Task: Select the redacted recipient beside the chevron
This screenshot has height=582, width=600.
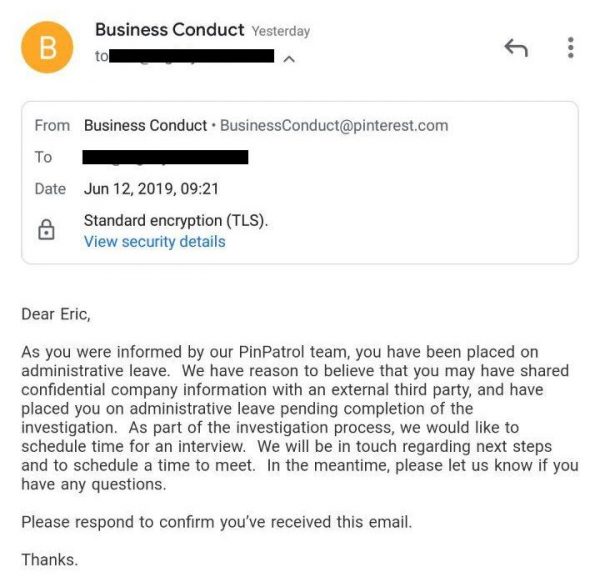Action: 190,56
